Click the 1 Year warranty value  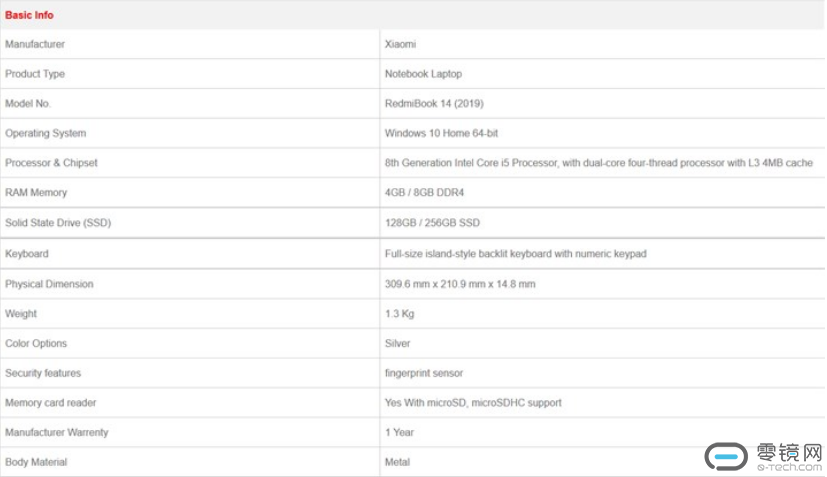pyautogui.click(x=400, y=432)
